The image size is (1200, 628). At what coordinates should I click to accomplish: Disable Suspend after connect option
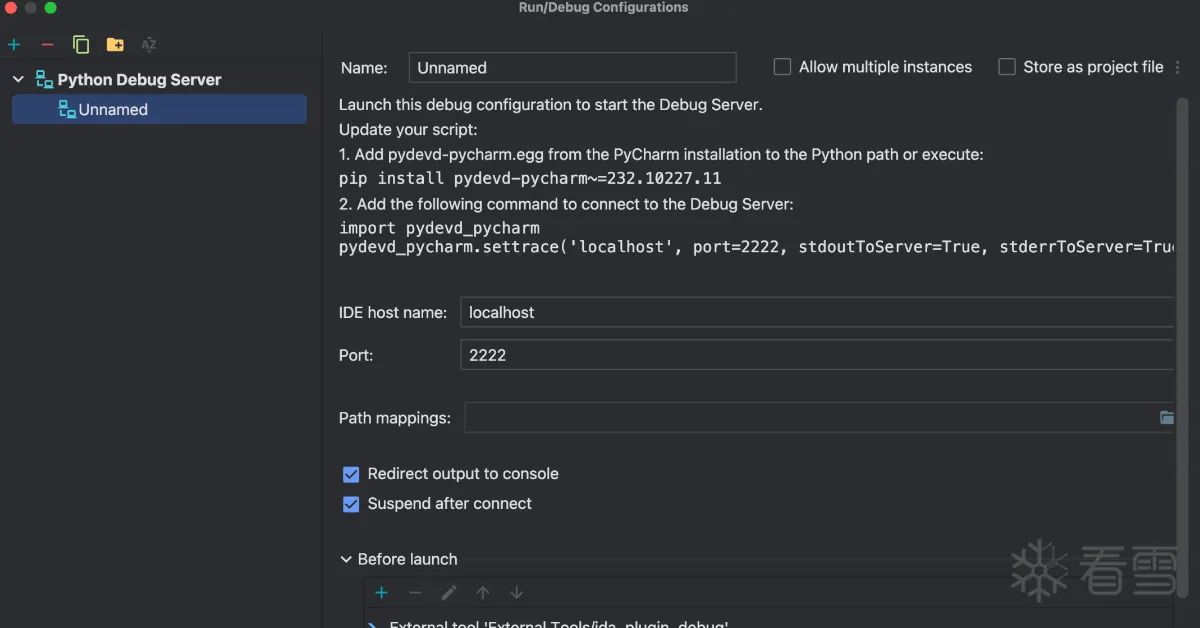pos(351,504)
